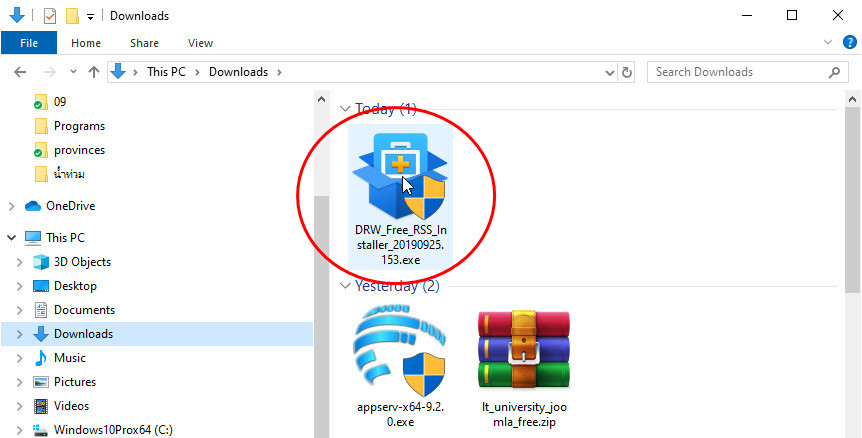Viewport: 862px width, 438px height.
Task: Click the Refresh button beside address bar
Action: [x=627, y=72]
